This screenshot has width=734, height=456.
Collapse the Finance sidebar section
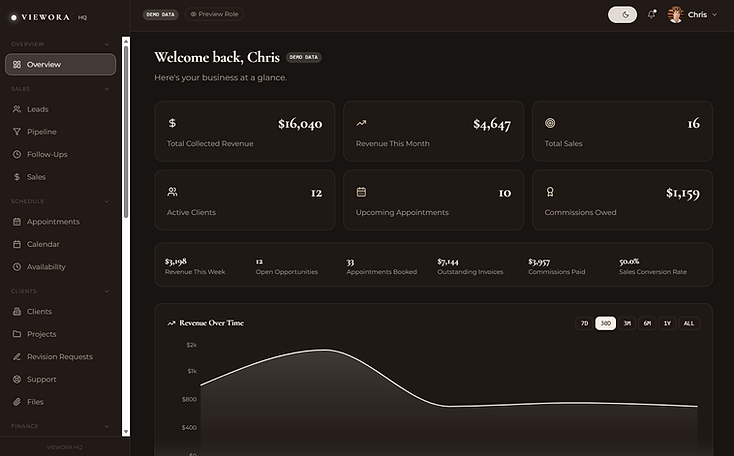[x=107, y=426]
